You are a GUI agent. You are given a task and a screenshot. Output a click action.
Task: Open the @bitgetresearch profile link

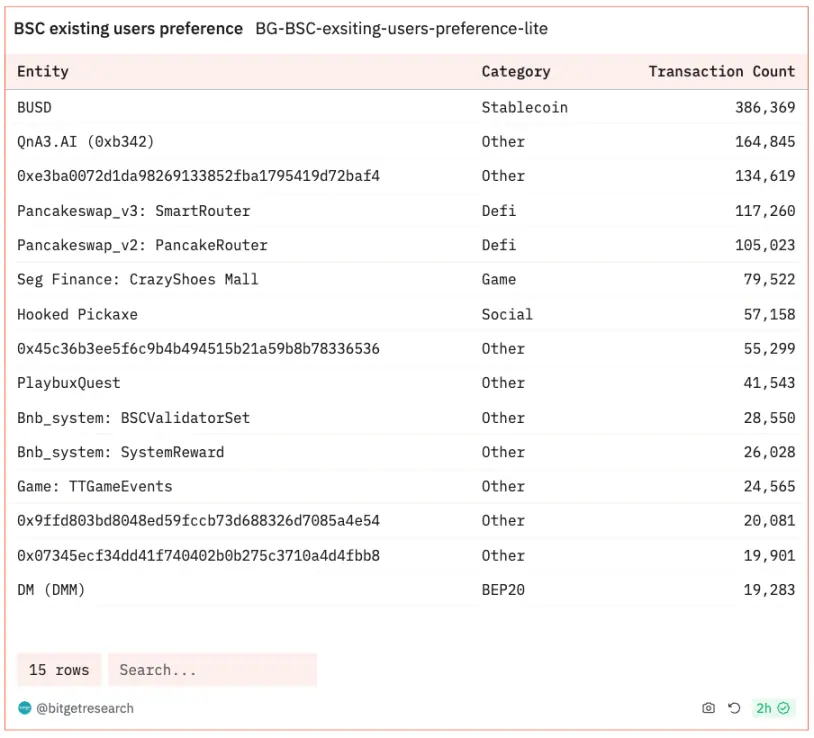click(x=85, y=708)
